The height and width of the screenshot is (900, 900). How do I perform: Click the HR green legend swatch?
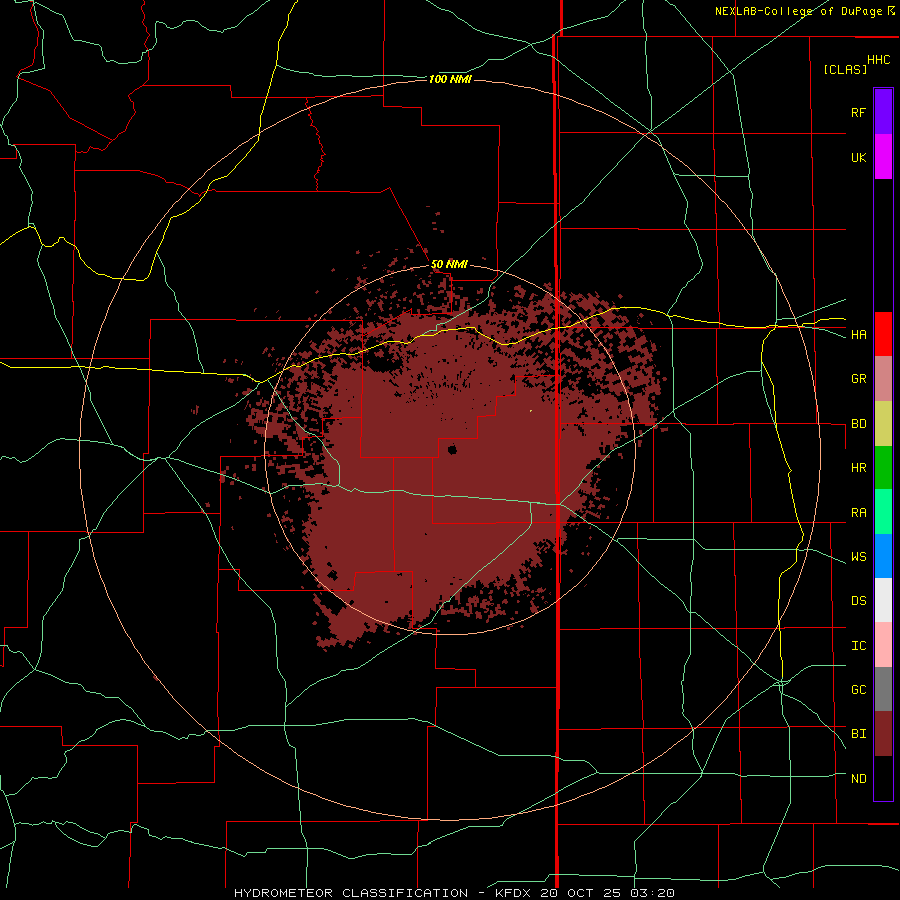pos(883,468)
